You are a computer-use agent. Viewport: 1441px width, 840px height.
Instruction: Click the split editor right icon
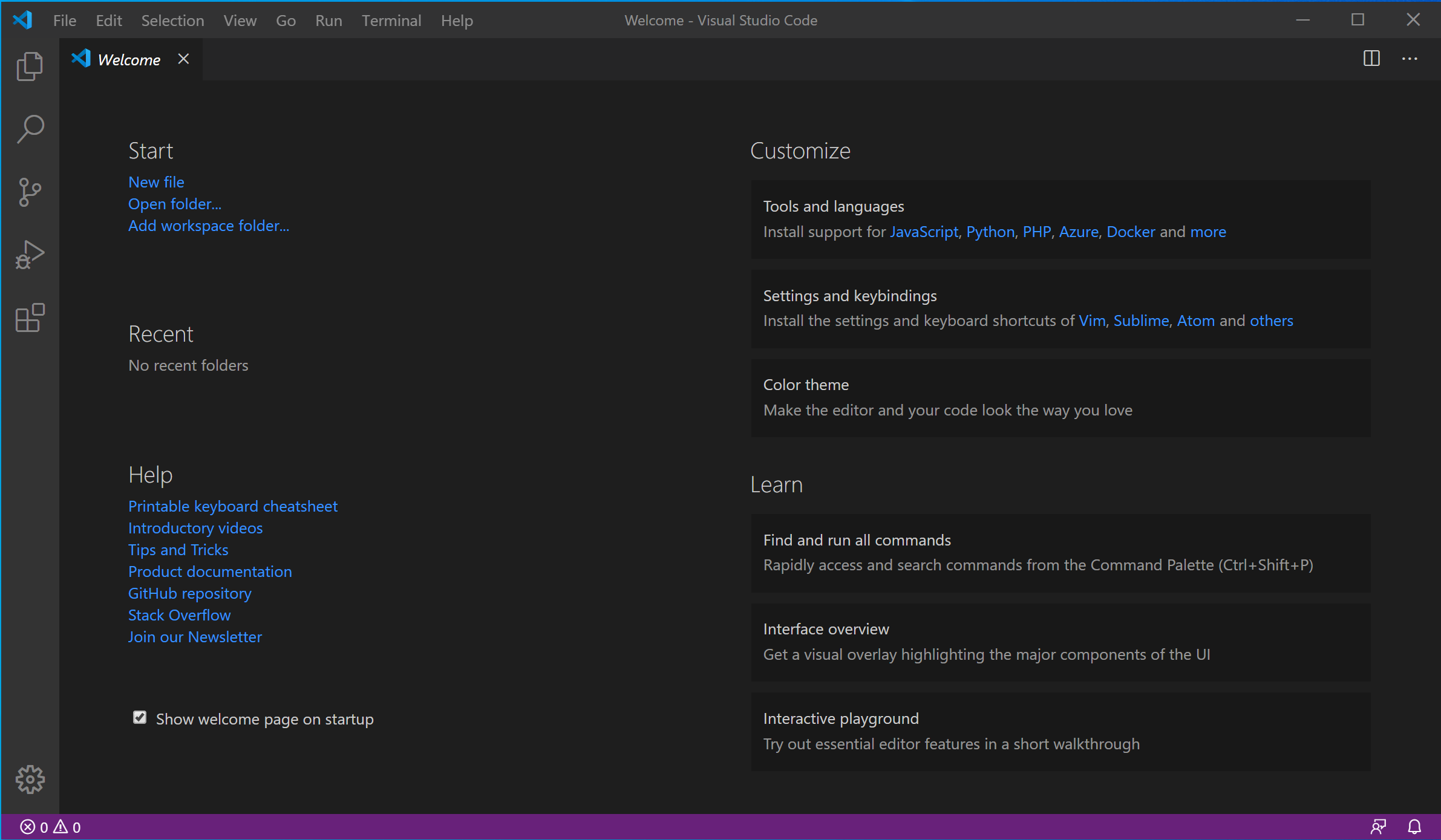point(1371,59)
